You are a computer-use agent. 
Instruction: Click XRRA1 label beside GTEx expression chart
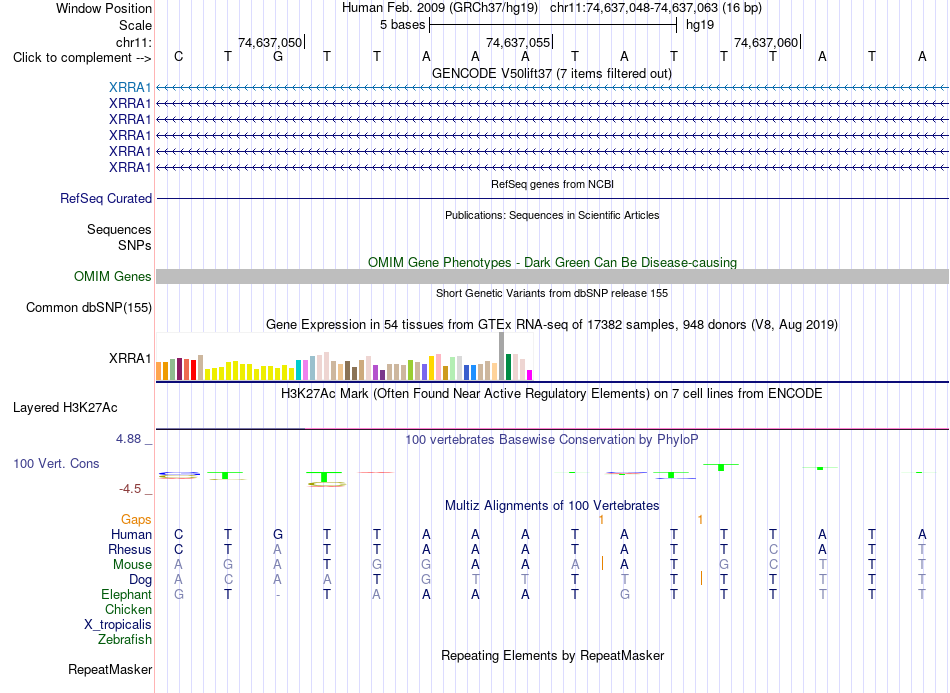[130, 358]
